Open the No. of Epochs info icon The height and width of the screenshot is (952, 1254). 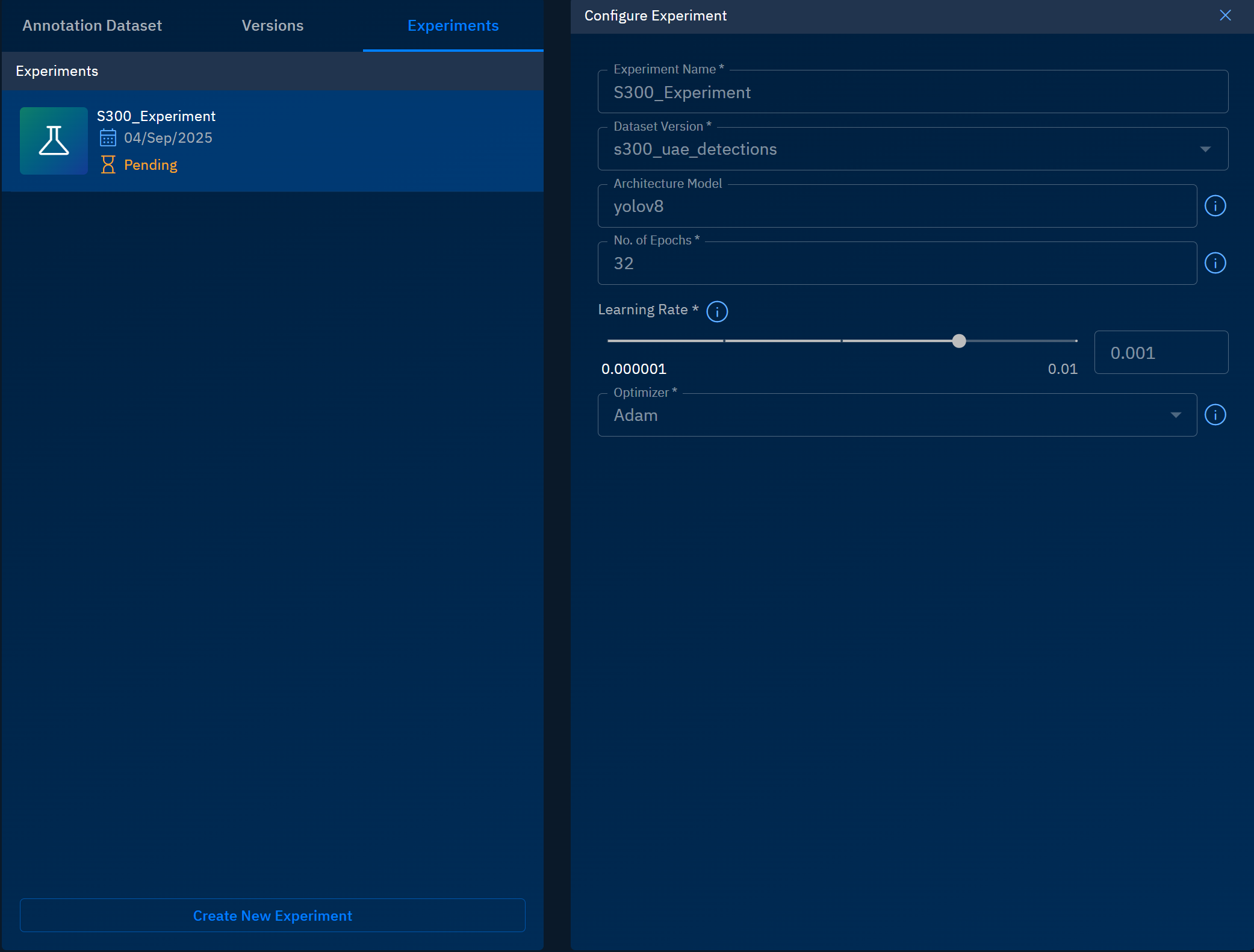1215,263
